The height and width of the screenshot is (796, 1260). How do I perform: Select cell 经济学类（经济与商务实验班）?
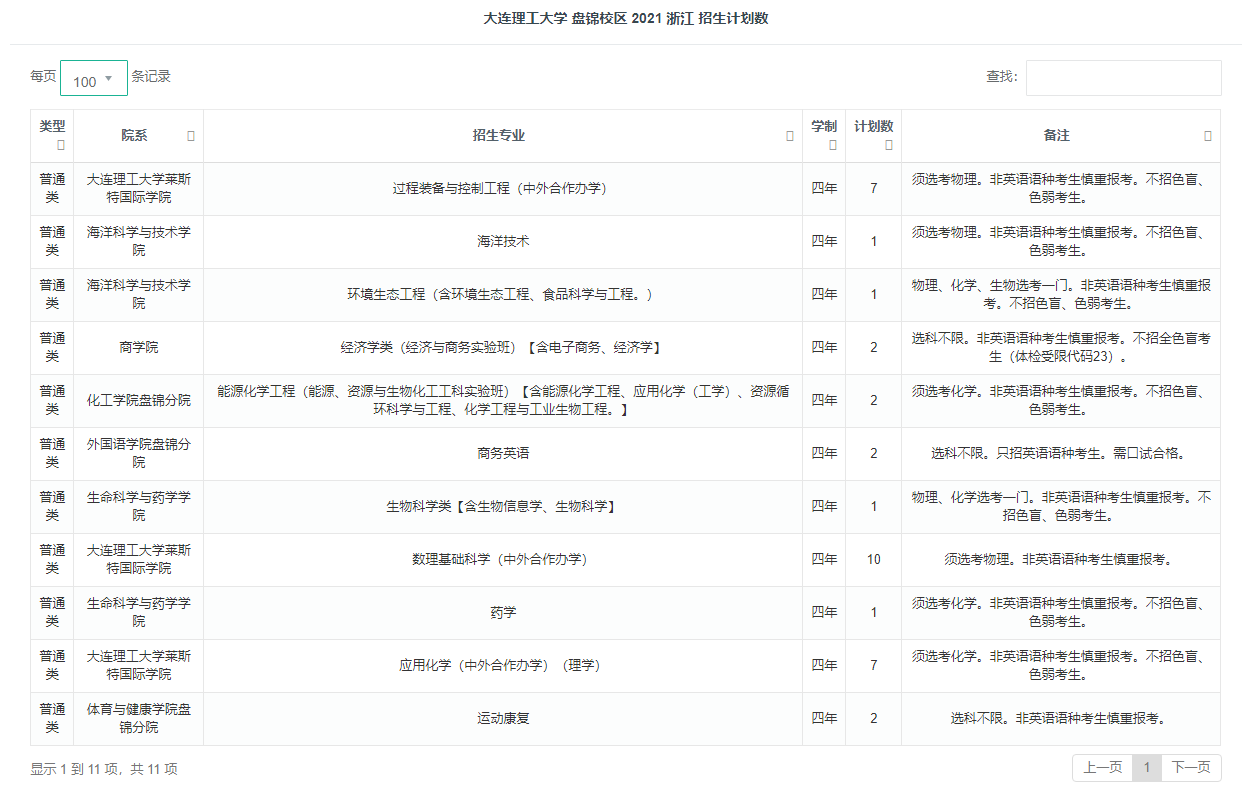click(502, 347)
